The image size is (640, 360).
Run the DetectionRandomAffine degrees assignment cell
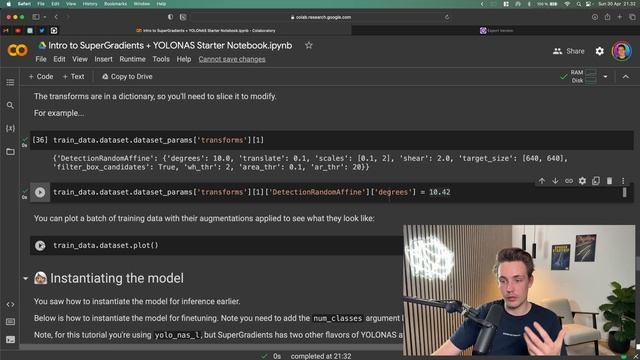click(x=40, y=192)
